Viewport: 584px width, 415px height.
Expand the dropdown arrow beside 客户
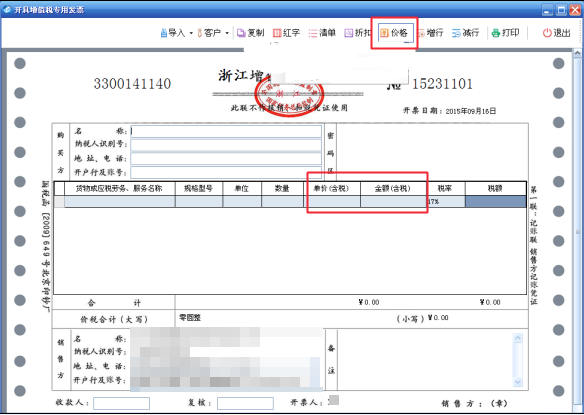227,33
